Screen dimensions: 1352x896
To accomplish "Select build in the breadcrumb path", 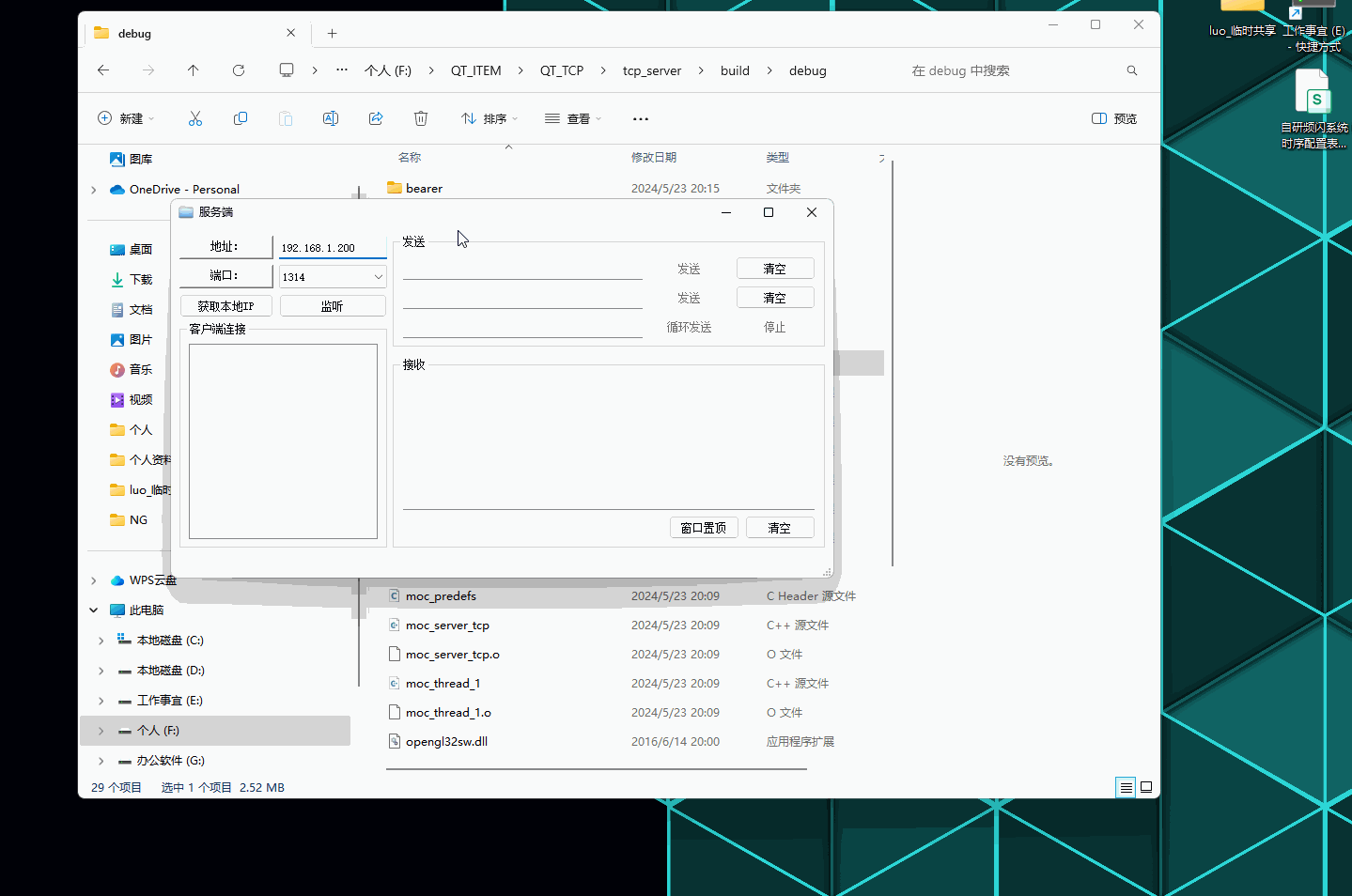I will [x=735, y=70].
